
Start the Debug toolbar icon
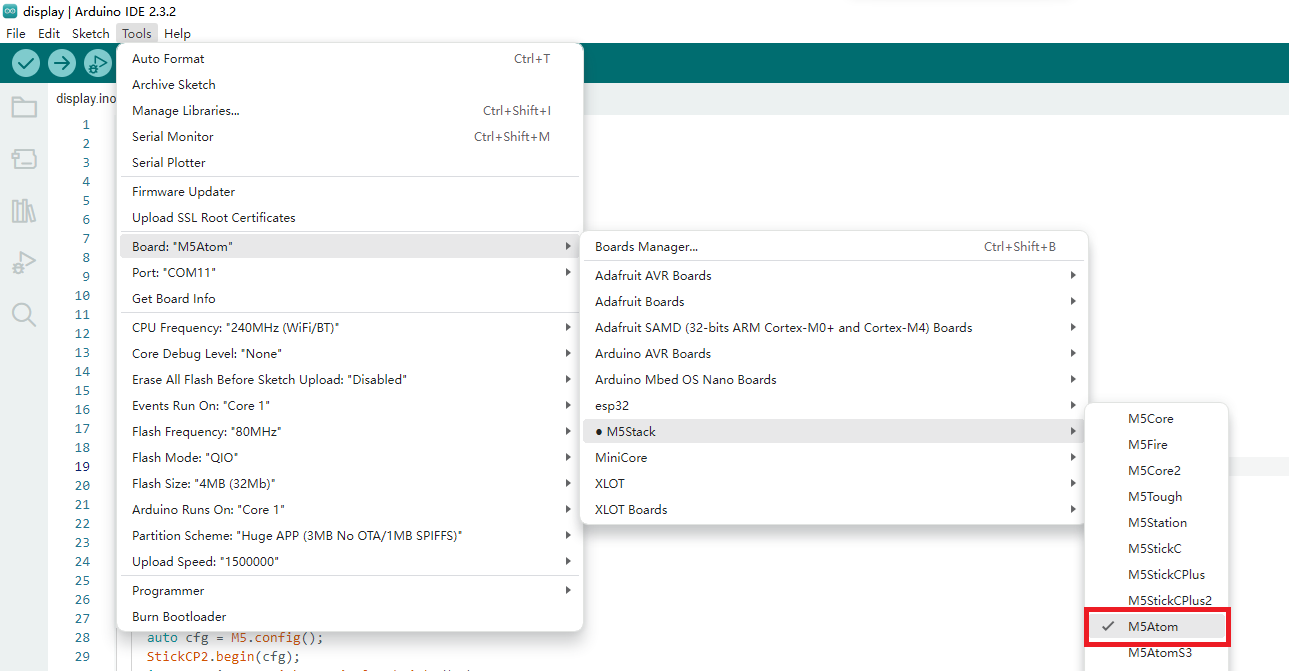pyautogui.click(x=98, y=63)
